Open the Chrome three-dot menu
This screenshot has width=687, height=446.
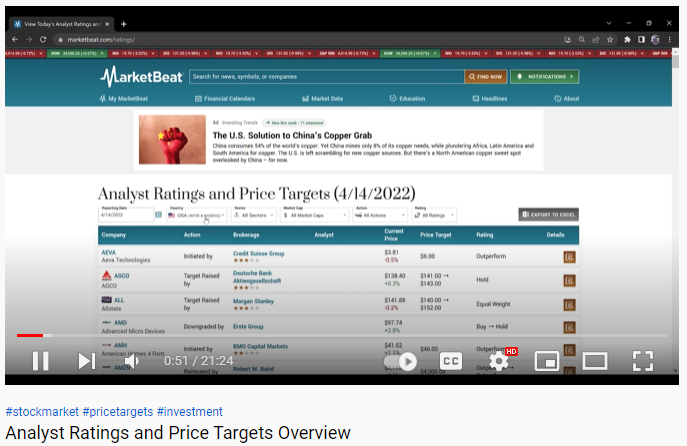pyautogui.click(x=669, y=39)
